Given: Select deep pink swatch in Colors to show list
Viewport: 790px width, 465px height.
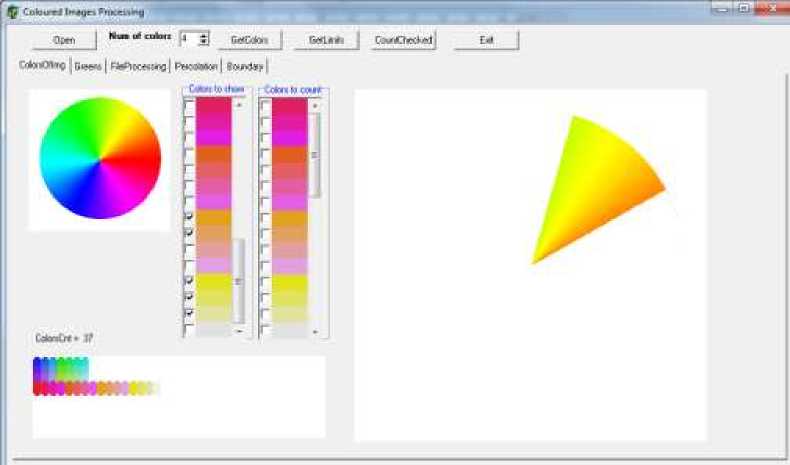Looking at the screenshot, I should (214, 122).
